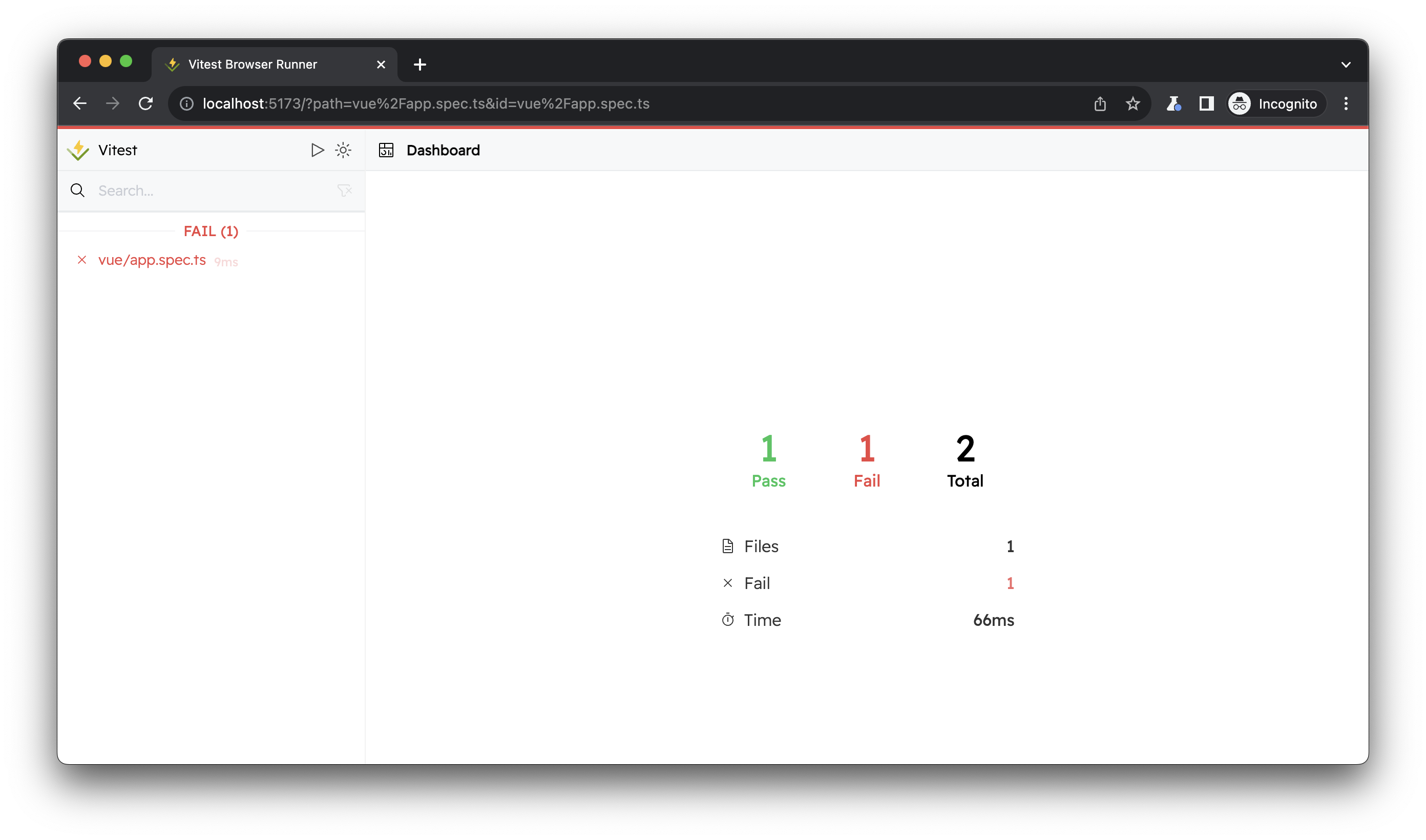This screenshot has height=840, width=1426.
Task: View site information icon in address bar
Action: click(x=187, y=103)
